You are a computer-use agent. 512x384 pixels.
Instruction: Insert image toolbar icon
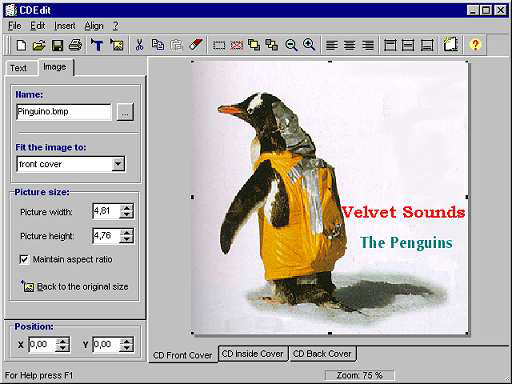point(117,45)
